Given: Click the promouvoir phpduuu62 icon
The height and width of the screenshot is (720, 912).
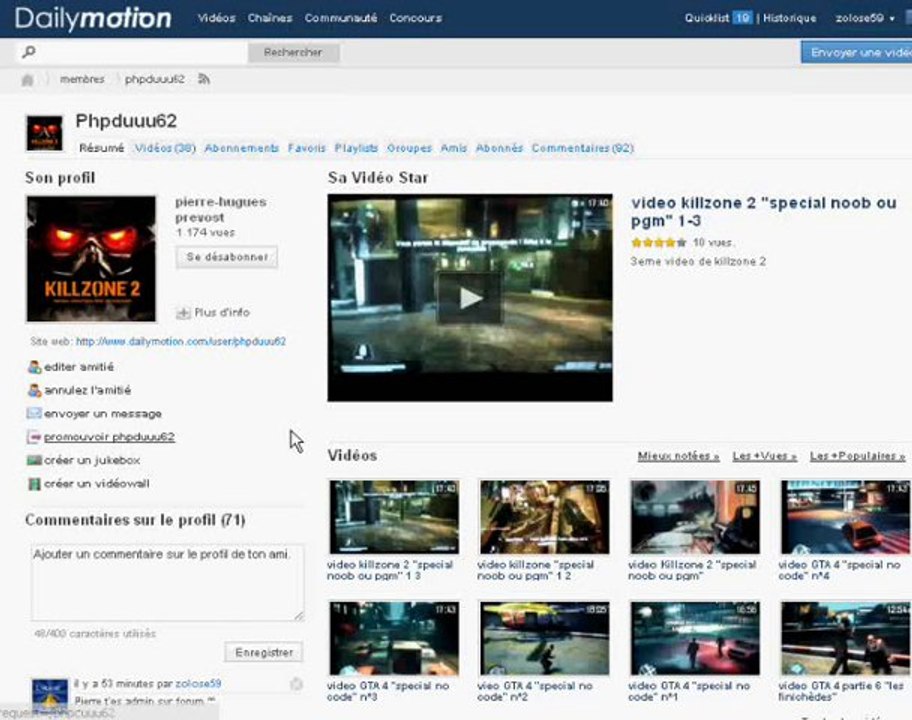Looking at the screenshot, I should coord(34,437).
